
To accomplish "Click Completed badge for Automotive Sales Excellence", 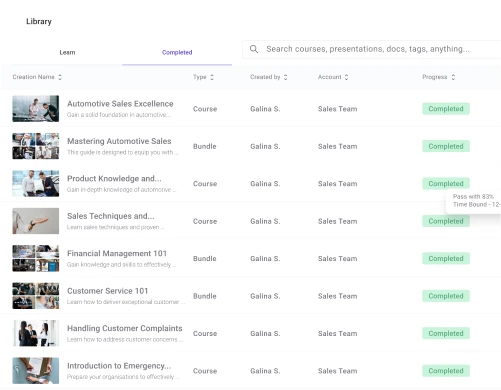I will point(446,109).
